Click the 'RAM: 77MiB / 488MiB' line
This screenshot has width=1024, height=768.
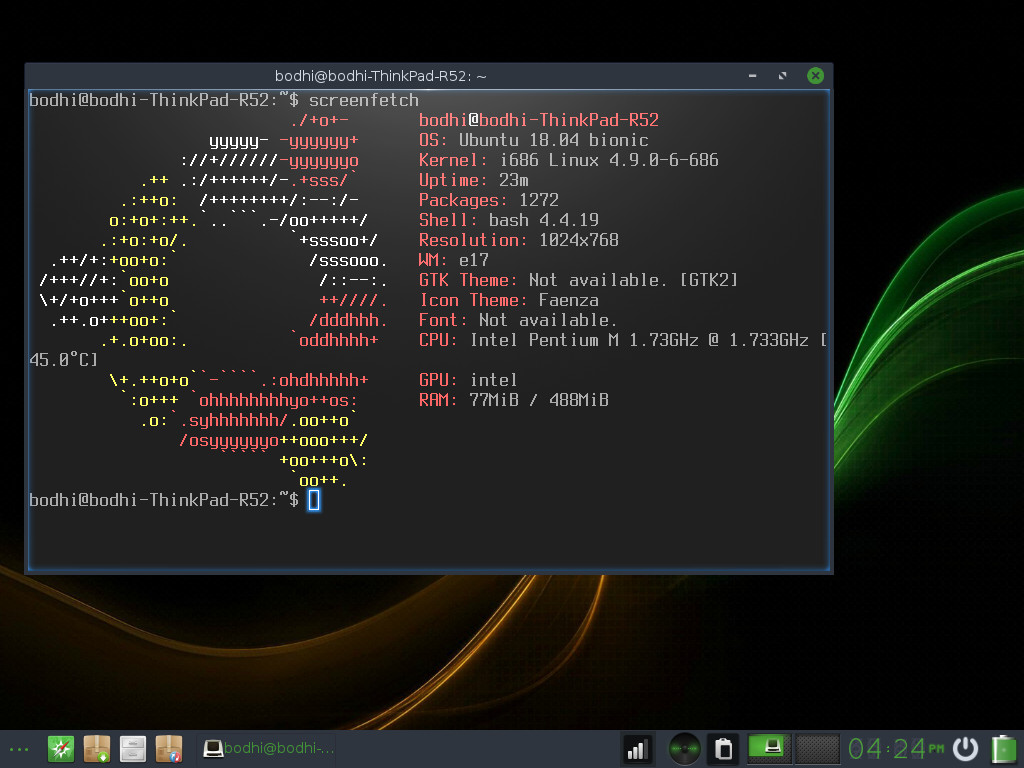point(514,400)
